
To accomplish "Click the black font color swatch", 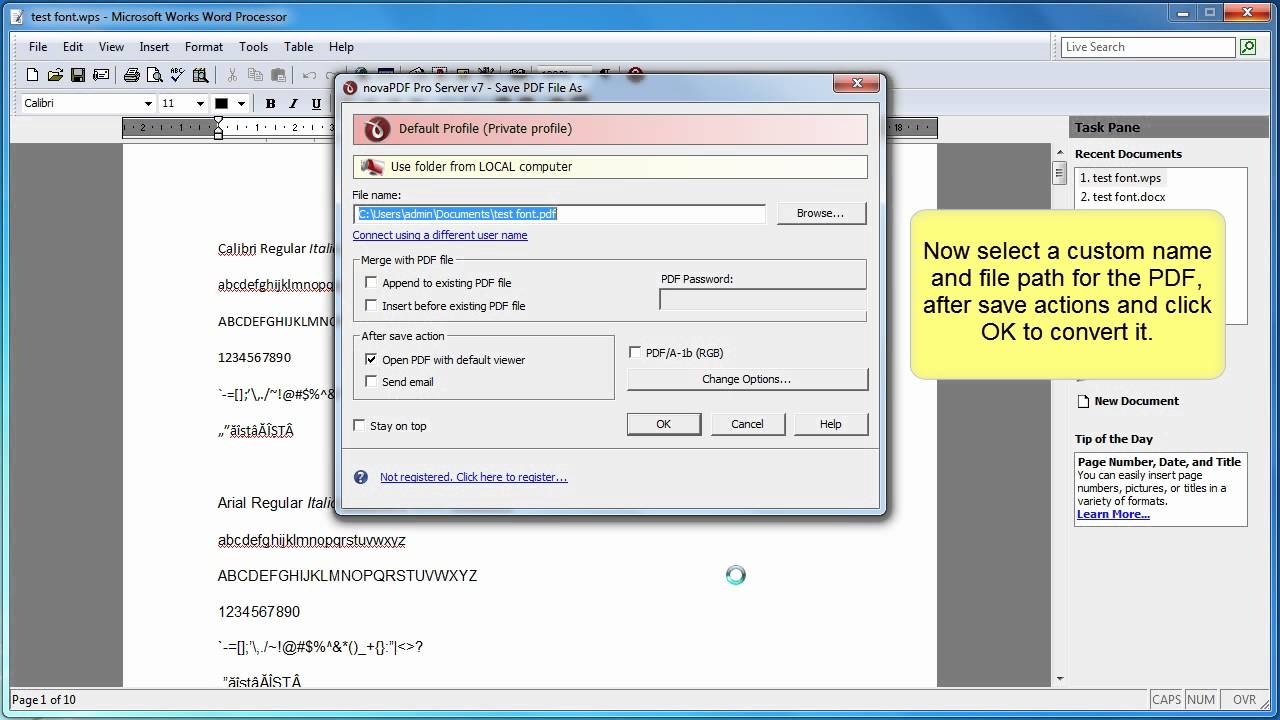I will (222, 103).
